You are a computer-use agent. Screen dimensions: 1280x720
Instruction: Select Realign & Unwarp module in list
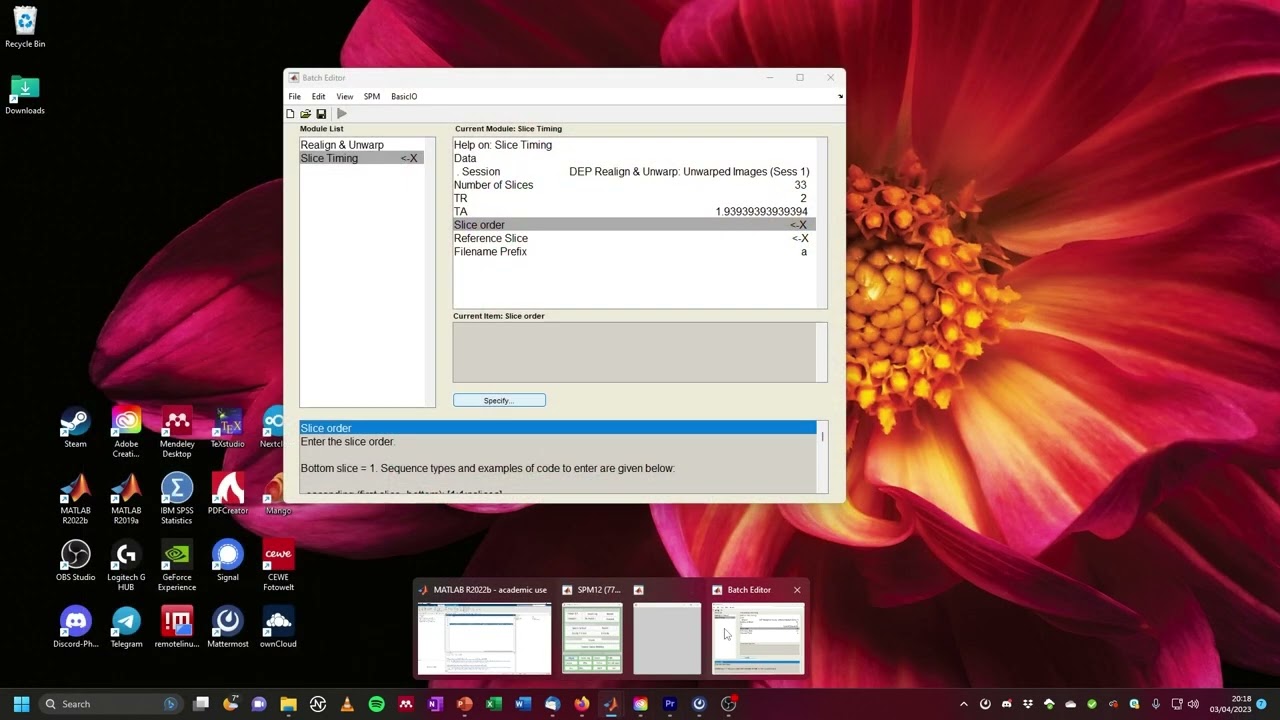point(361,145)
